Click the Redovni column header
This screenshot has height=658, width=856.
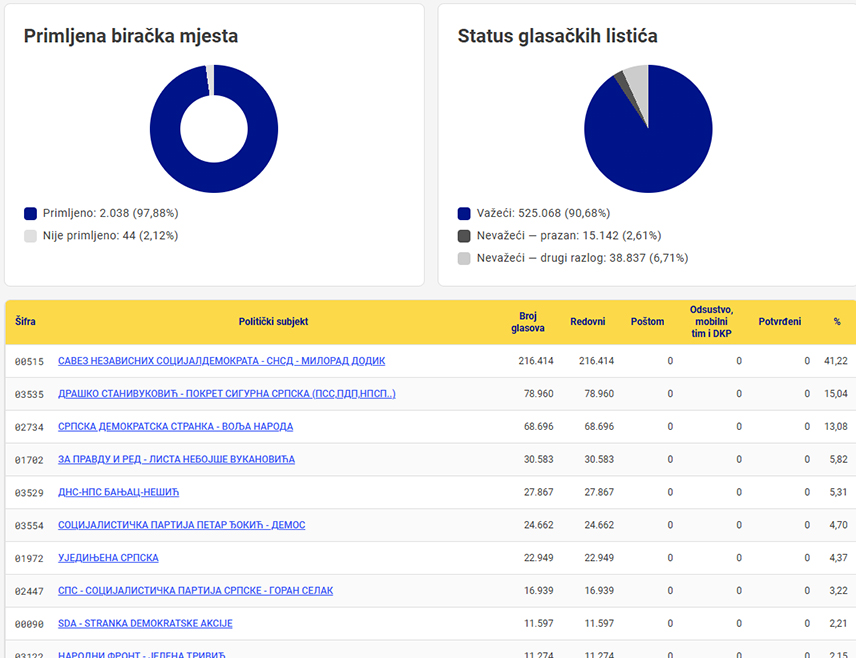pos(587,322)
